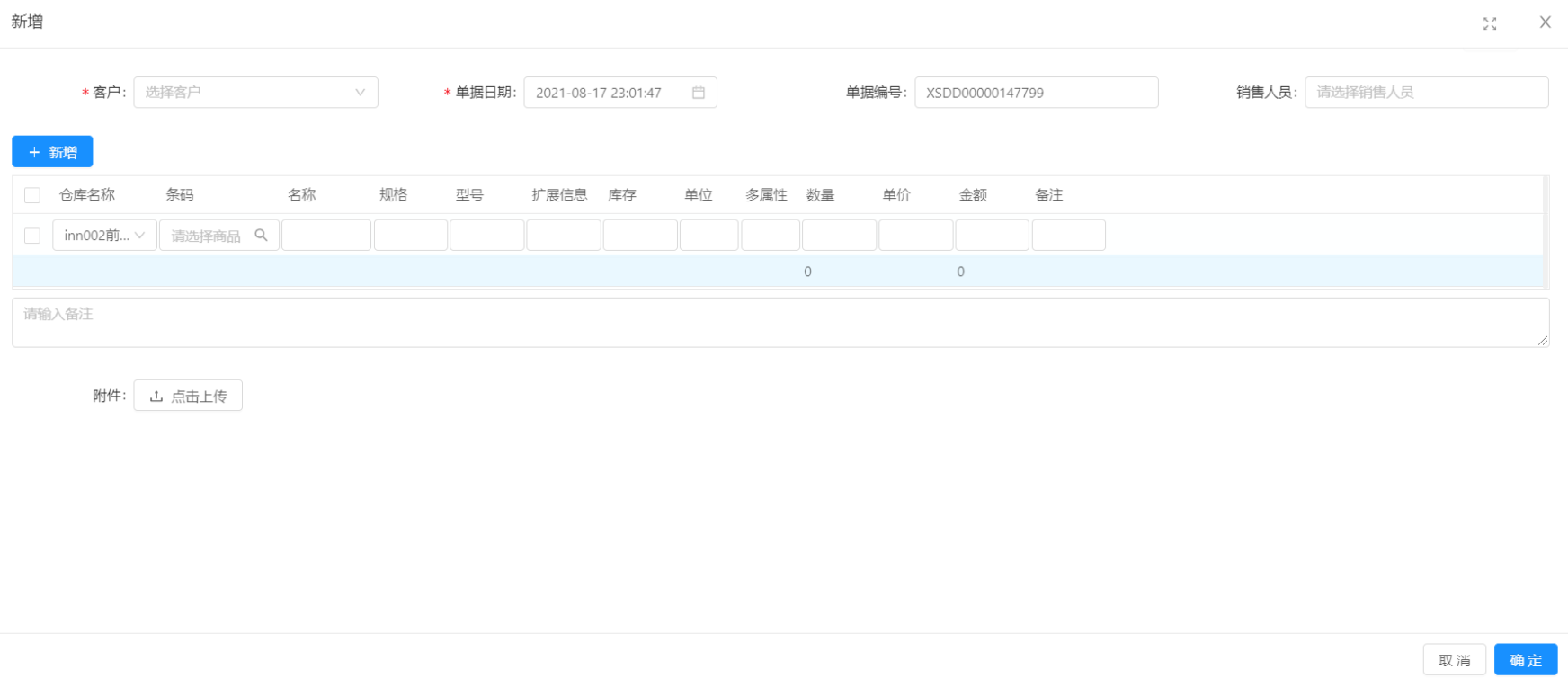
Task: Click the 扩展信息 cell input
Action: (x=564, y=235)
